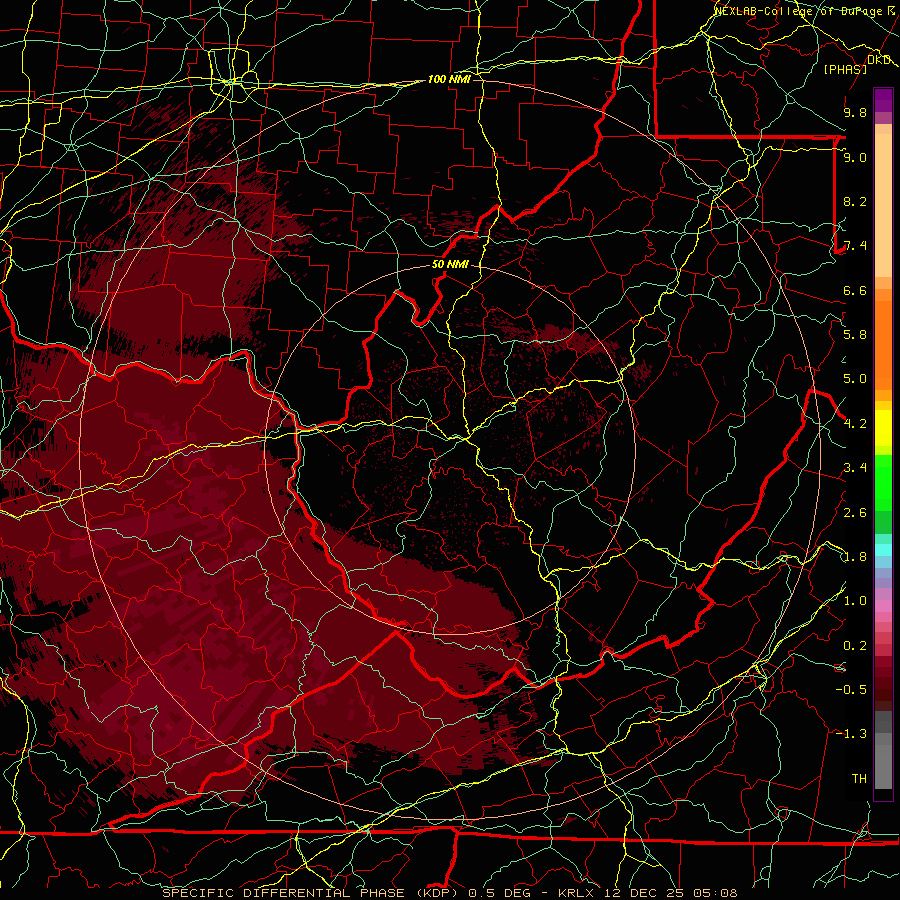Select the 3.4 value on the color scale
This screenshot has width=900, height=900.
855,468
